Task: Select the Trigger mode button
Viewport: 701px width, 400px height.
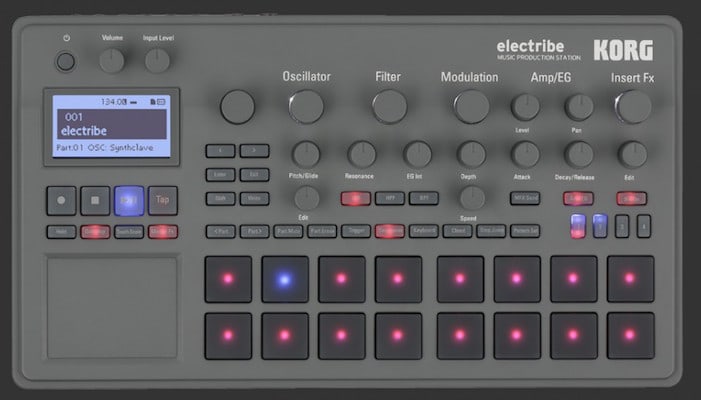Action: (x=356, y=231)
